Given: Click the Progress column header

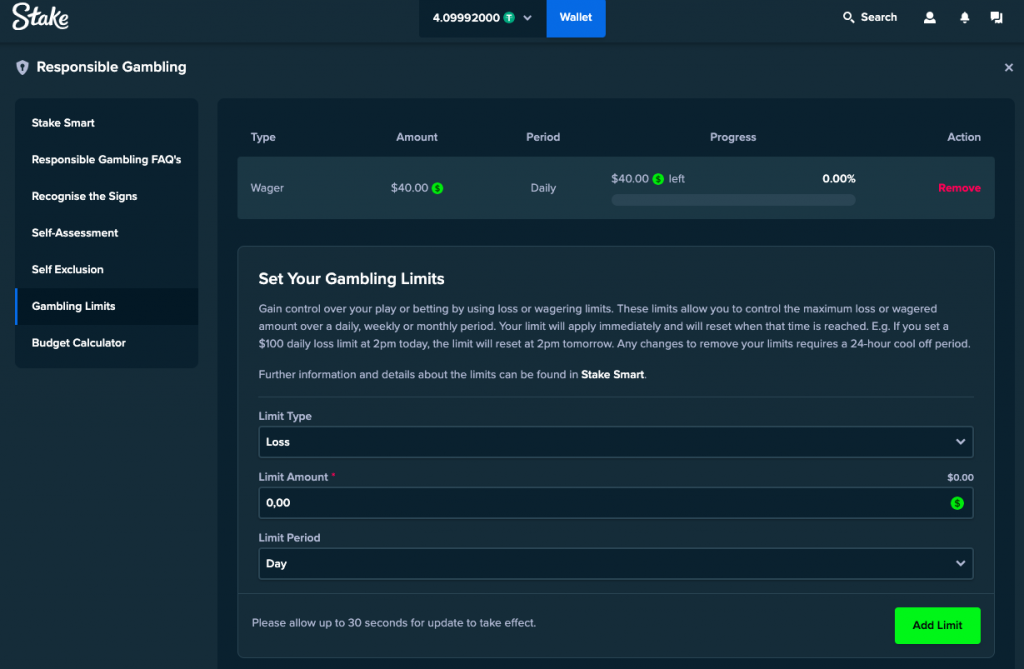Looking at the screenshot, I should [733, 137].
